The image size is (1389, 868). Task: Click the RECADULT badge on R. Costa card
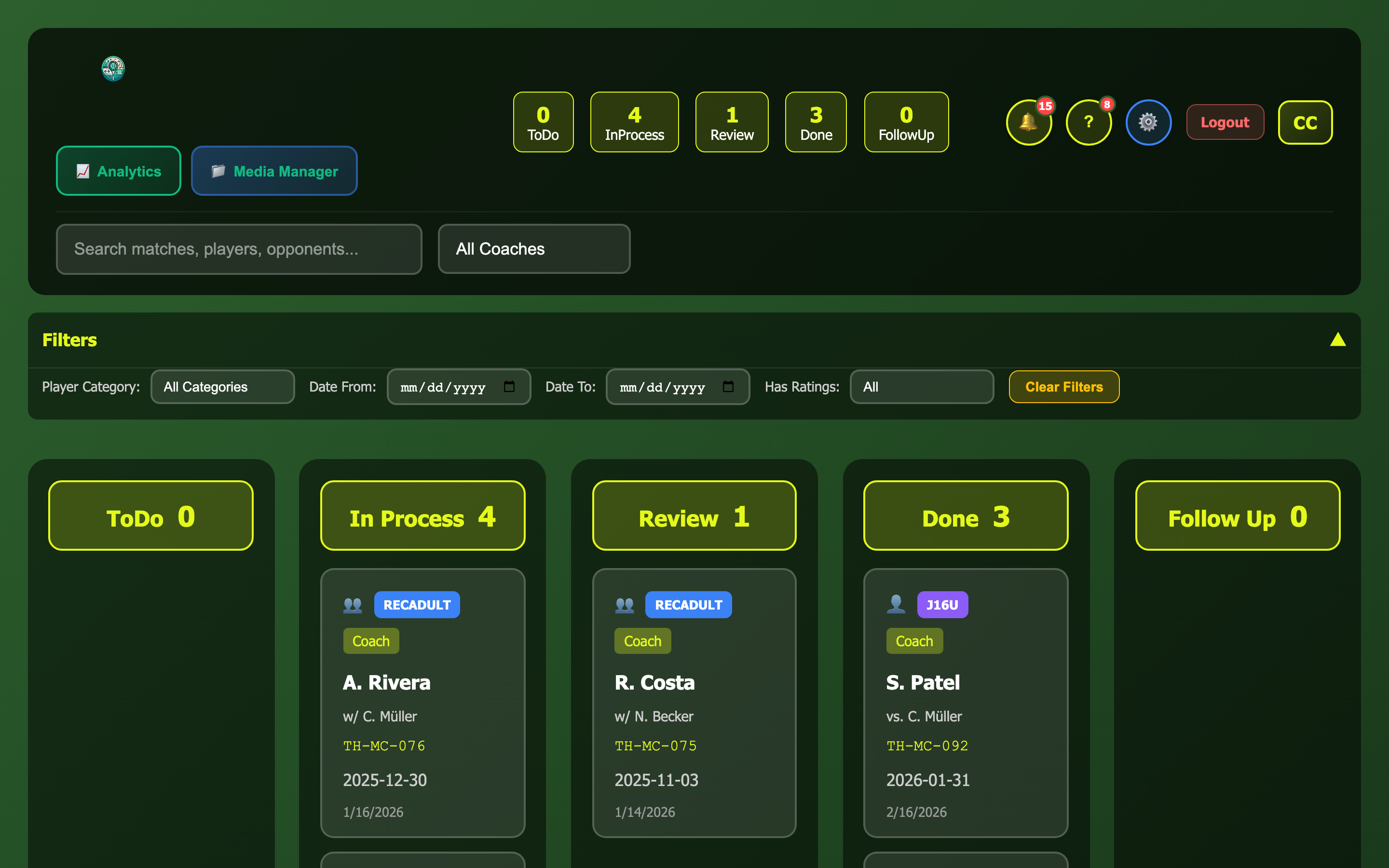[x=688, y=605]
